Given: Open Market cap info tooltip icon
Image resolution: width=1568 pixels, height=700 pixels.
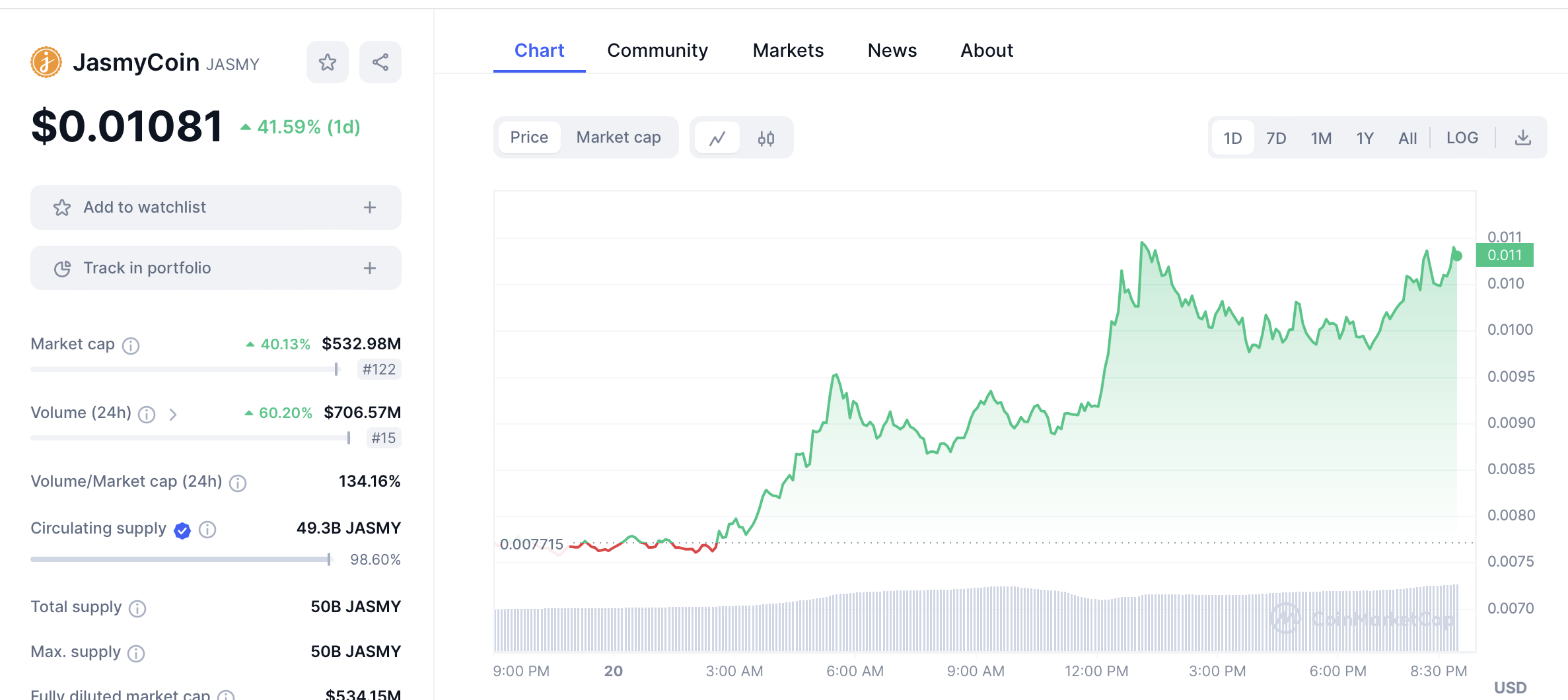Looking at the screenshot, I should [131, 345].
